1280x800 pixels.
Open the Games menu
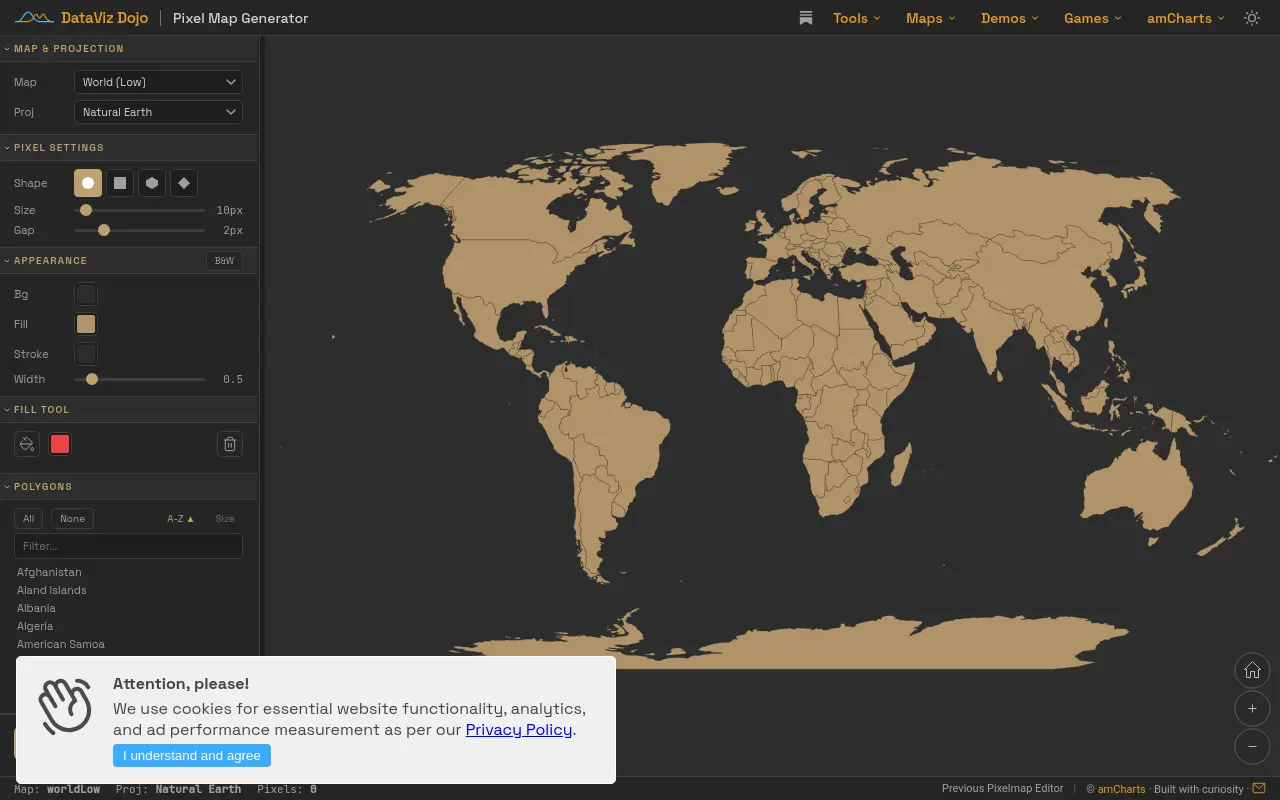pyautogui.click(x=1093, y=18)
